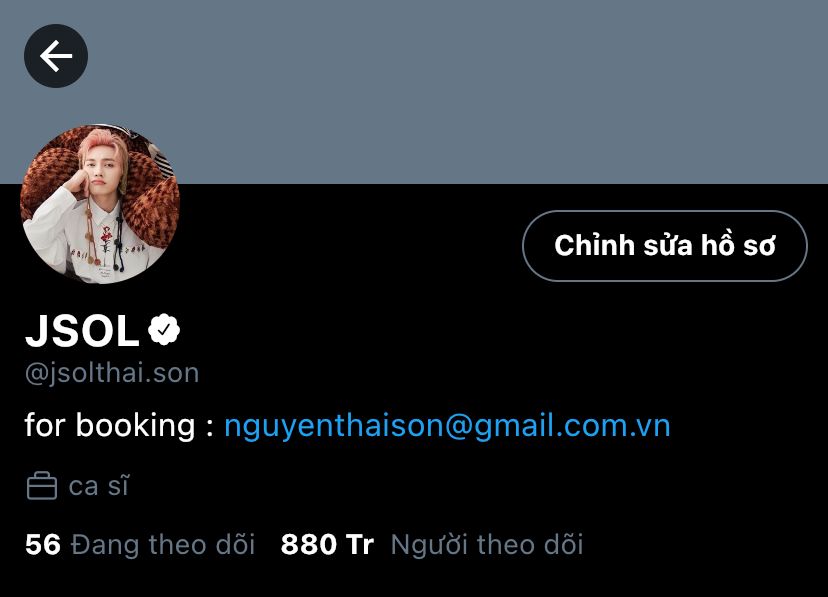Open the nguyenthaison@gmail.com.vn email link
Viewport: 828px width, 597px height.
tap(447, 425)
